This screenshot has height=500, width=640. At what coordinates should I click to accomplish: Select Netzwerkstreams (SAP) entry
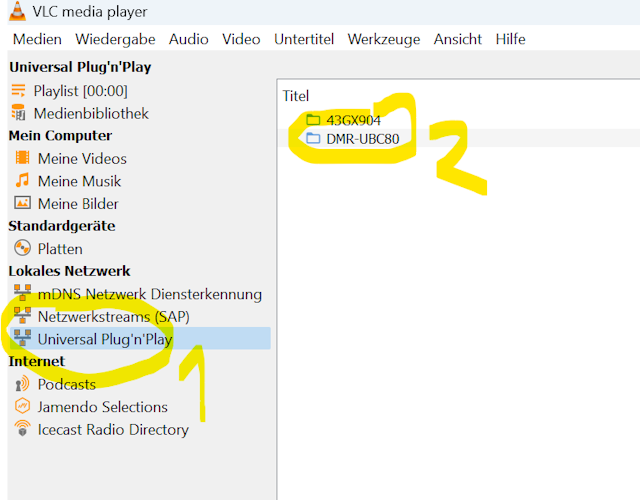click(x=113, y=316)
